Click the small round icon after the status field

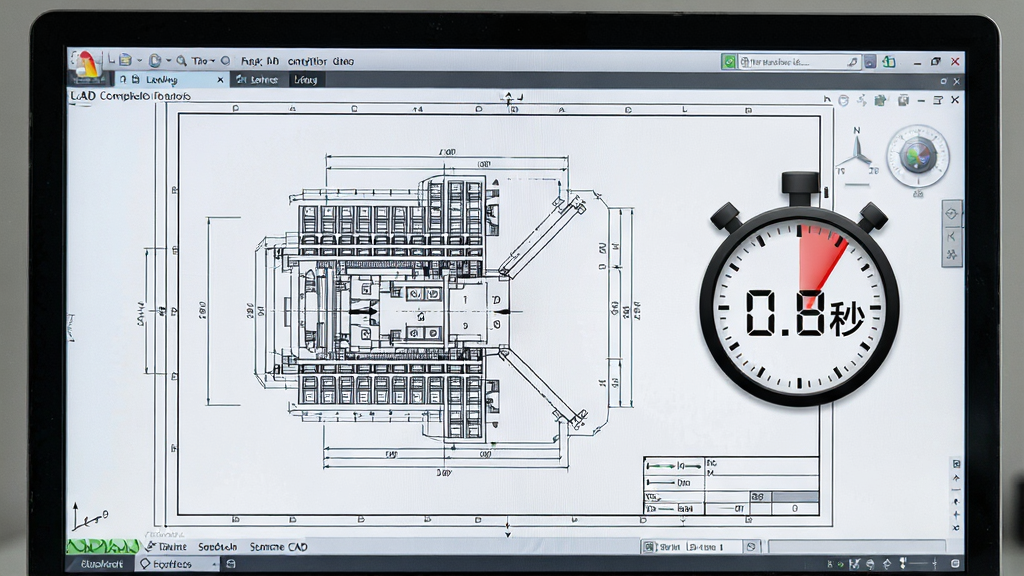751,547
